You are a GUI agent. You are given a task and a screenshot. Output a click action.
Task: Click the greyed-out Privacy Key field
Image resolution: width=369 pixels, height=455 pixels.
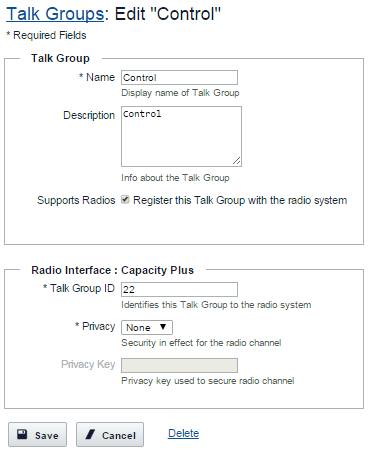click(179, 365)
